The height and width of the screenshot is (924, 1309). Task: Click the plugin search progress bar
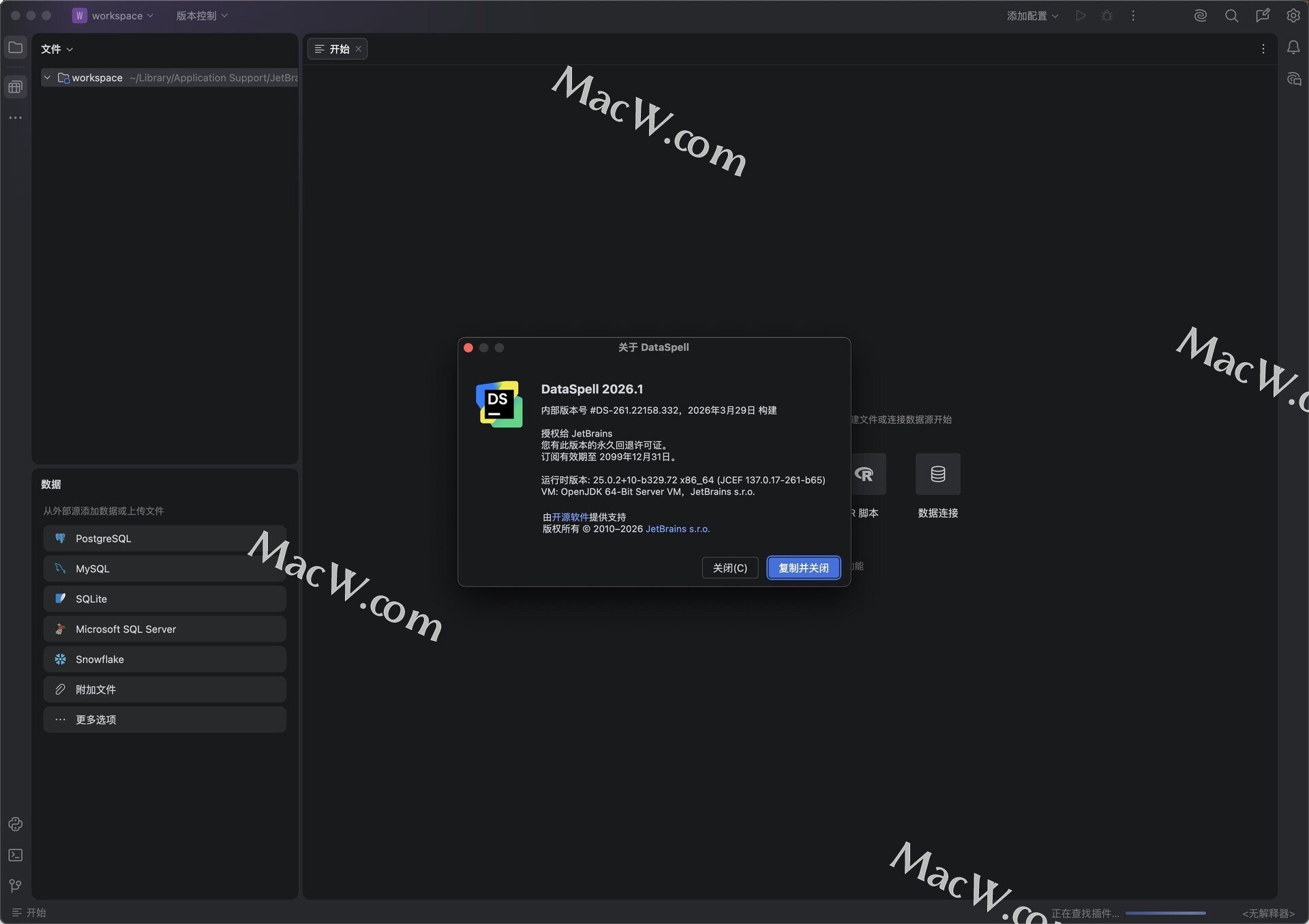tap(1165, 913)
